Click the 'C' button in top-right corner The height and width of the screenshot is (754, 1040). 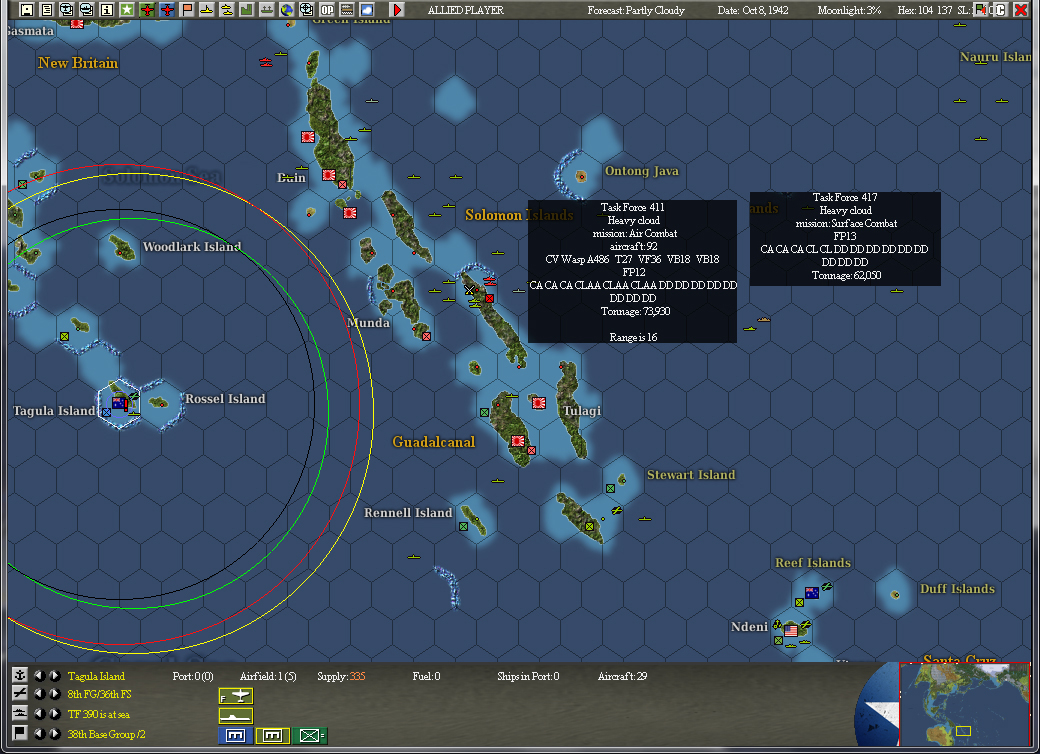tap(1001, 10)
